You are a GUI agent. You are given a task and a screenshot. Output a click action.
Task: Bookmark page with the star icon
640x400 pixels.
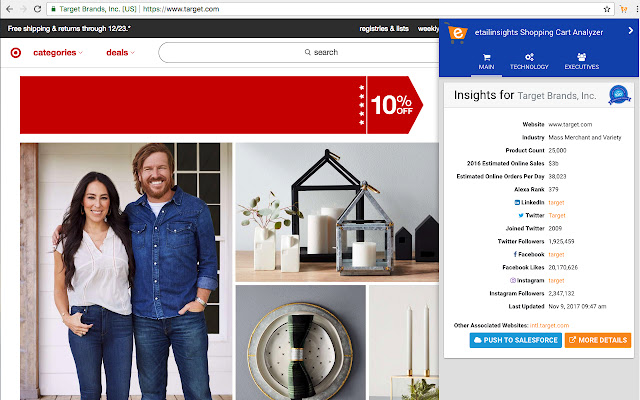(607, 9)
